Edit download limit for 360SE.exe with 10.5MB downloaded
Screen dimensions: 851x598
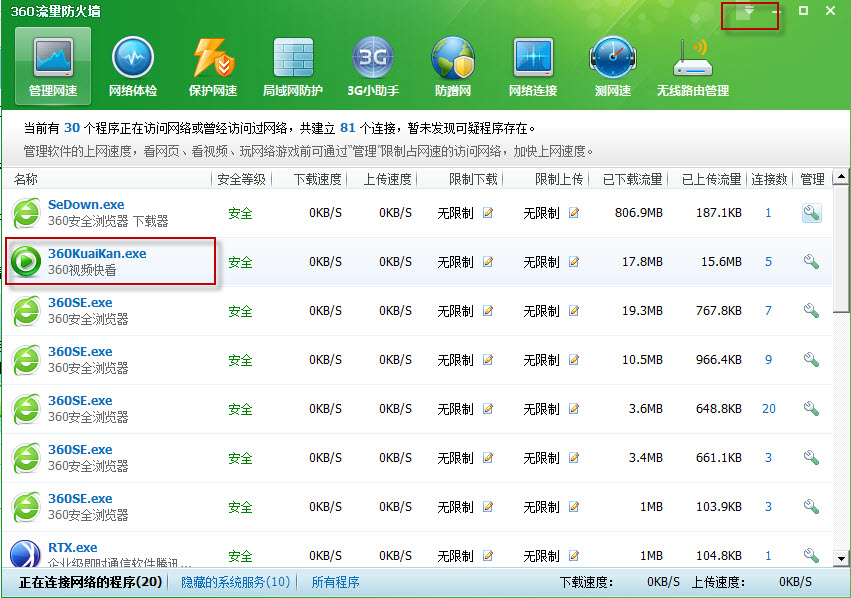488,359
